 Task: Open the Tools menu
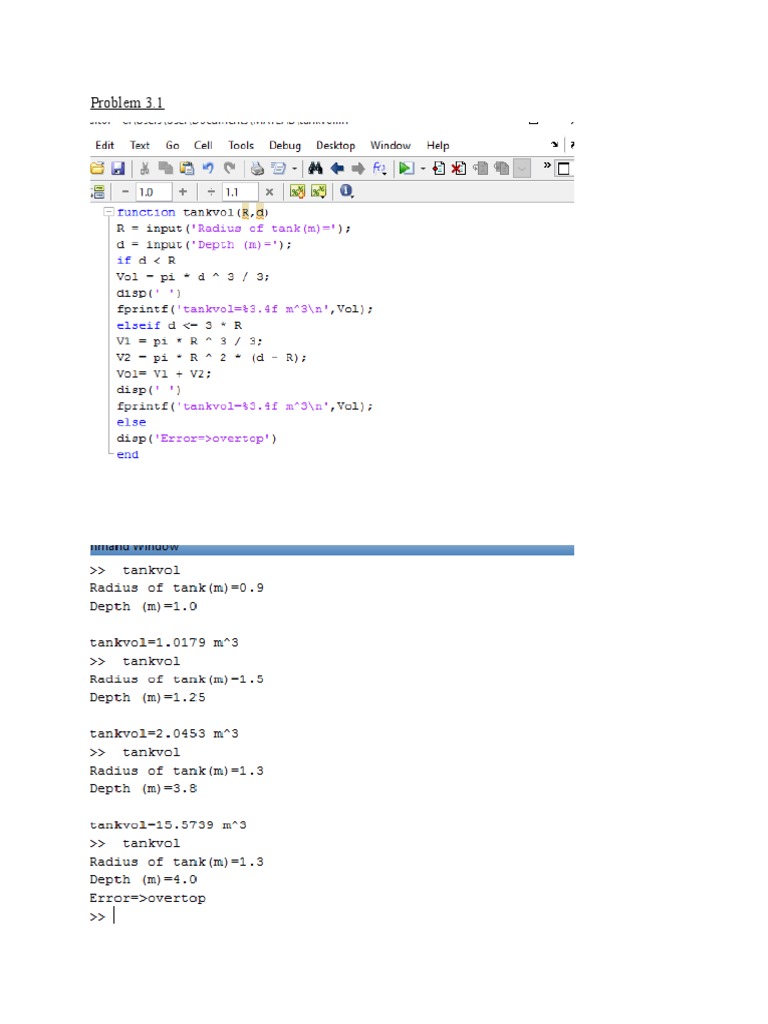pos(240,145)
